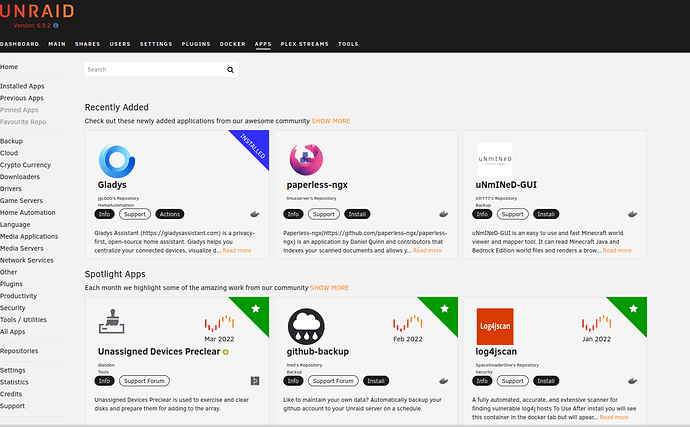Select the Tools / Utilities category
This screenshot has height=427, width=690.
pos(23,320)
